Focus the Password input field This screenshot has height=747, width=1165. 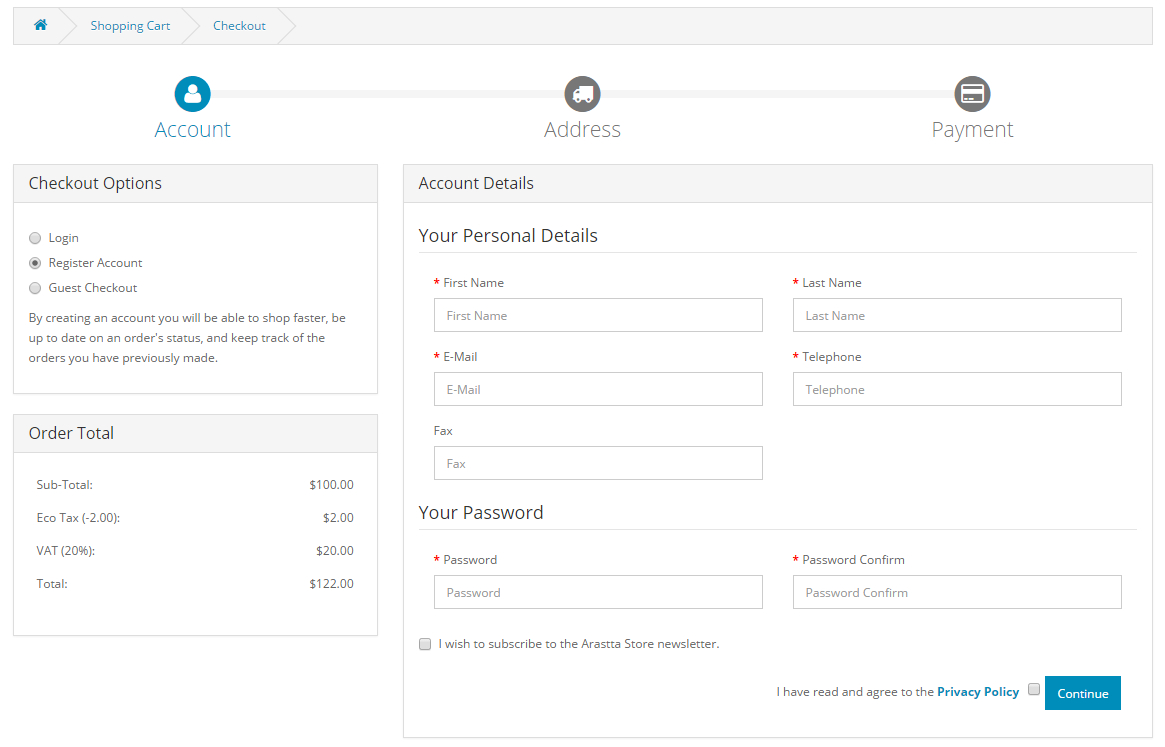pyautogui.click(x=598, y=592)
